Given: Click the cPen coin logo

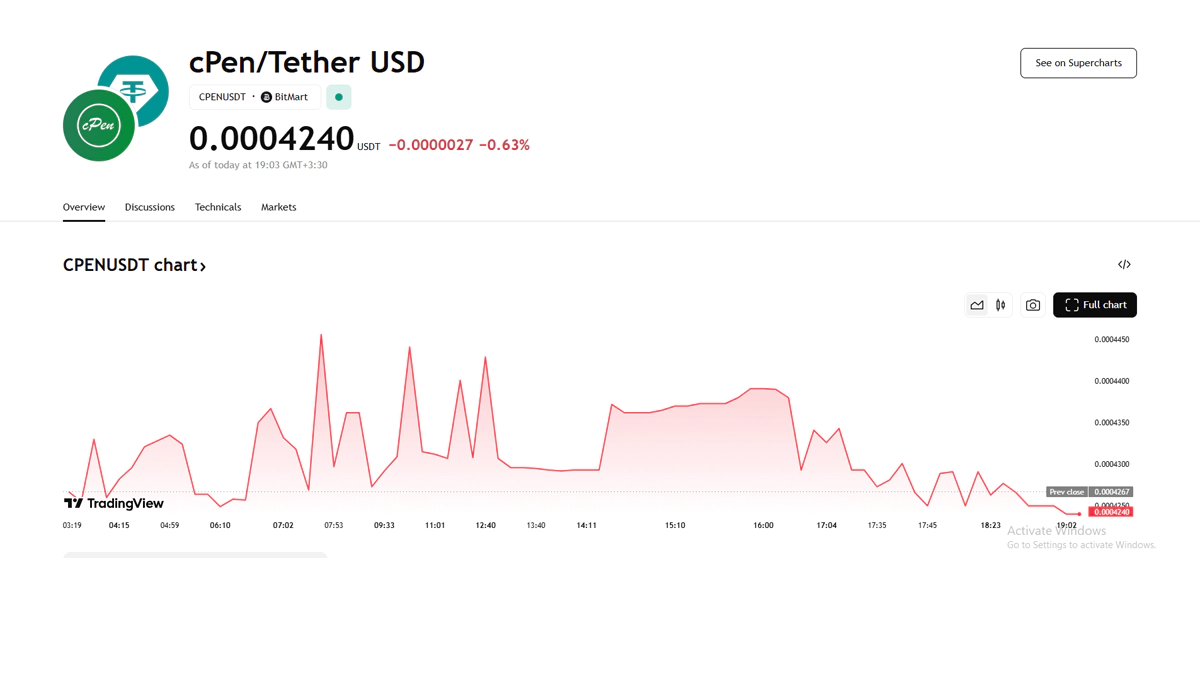Looking at the screenshot, I should pos(98,126).
